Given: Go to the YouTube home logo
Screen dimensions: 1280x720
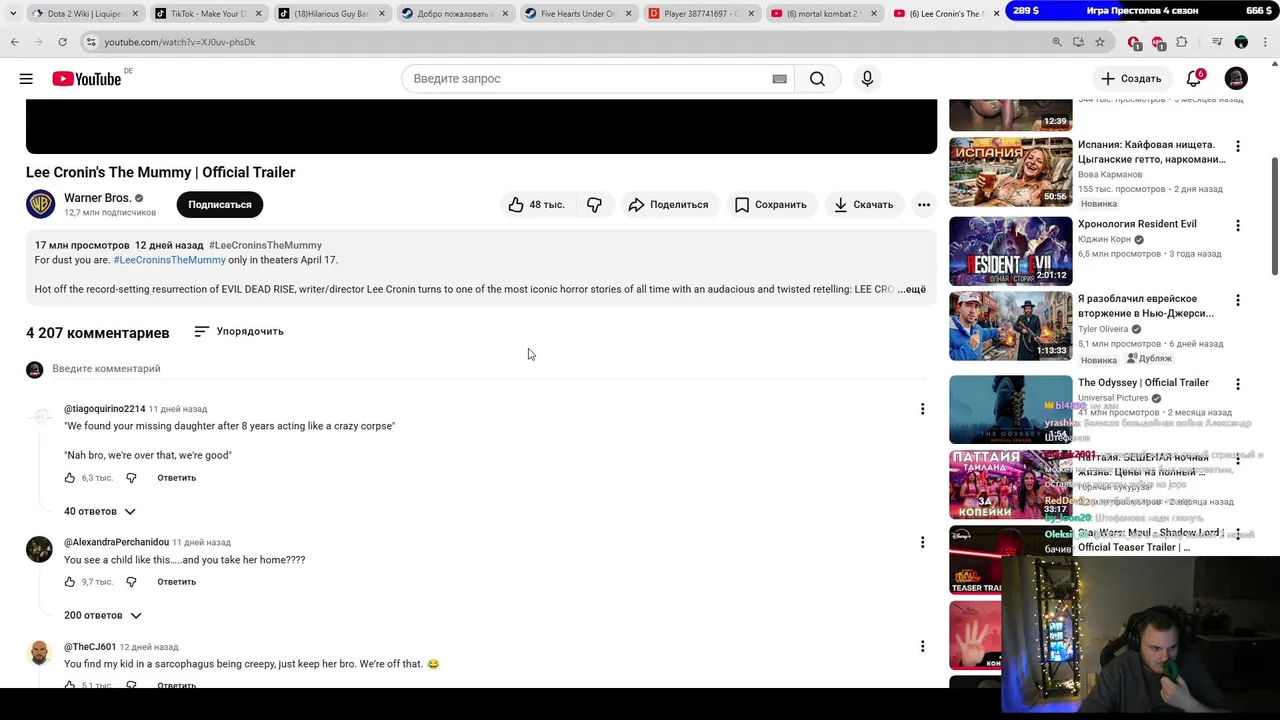Looking at the screenshot, I should pos(87,79).
